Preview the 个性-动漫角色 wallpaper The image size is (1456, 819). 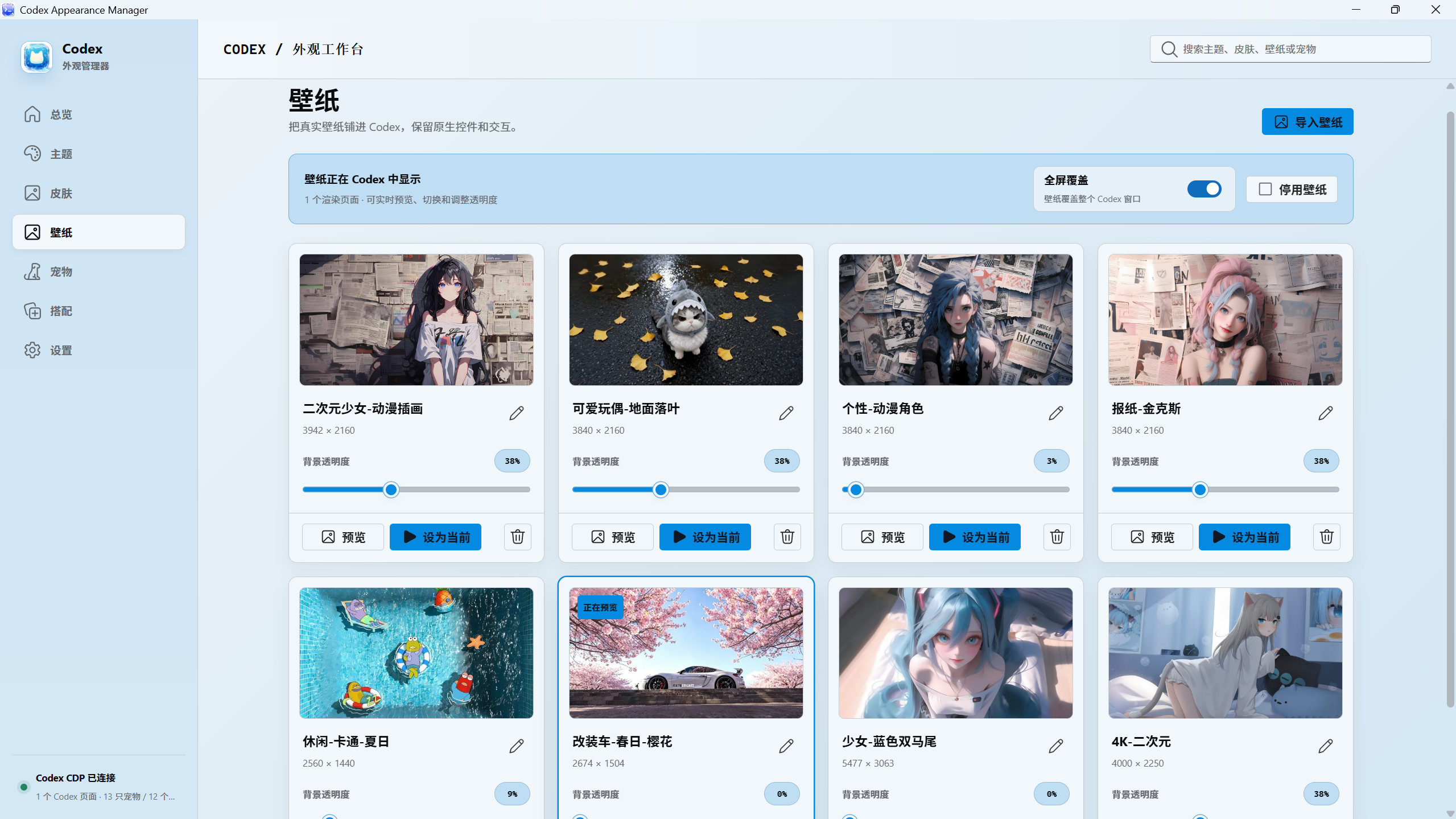(882, 537)
